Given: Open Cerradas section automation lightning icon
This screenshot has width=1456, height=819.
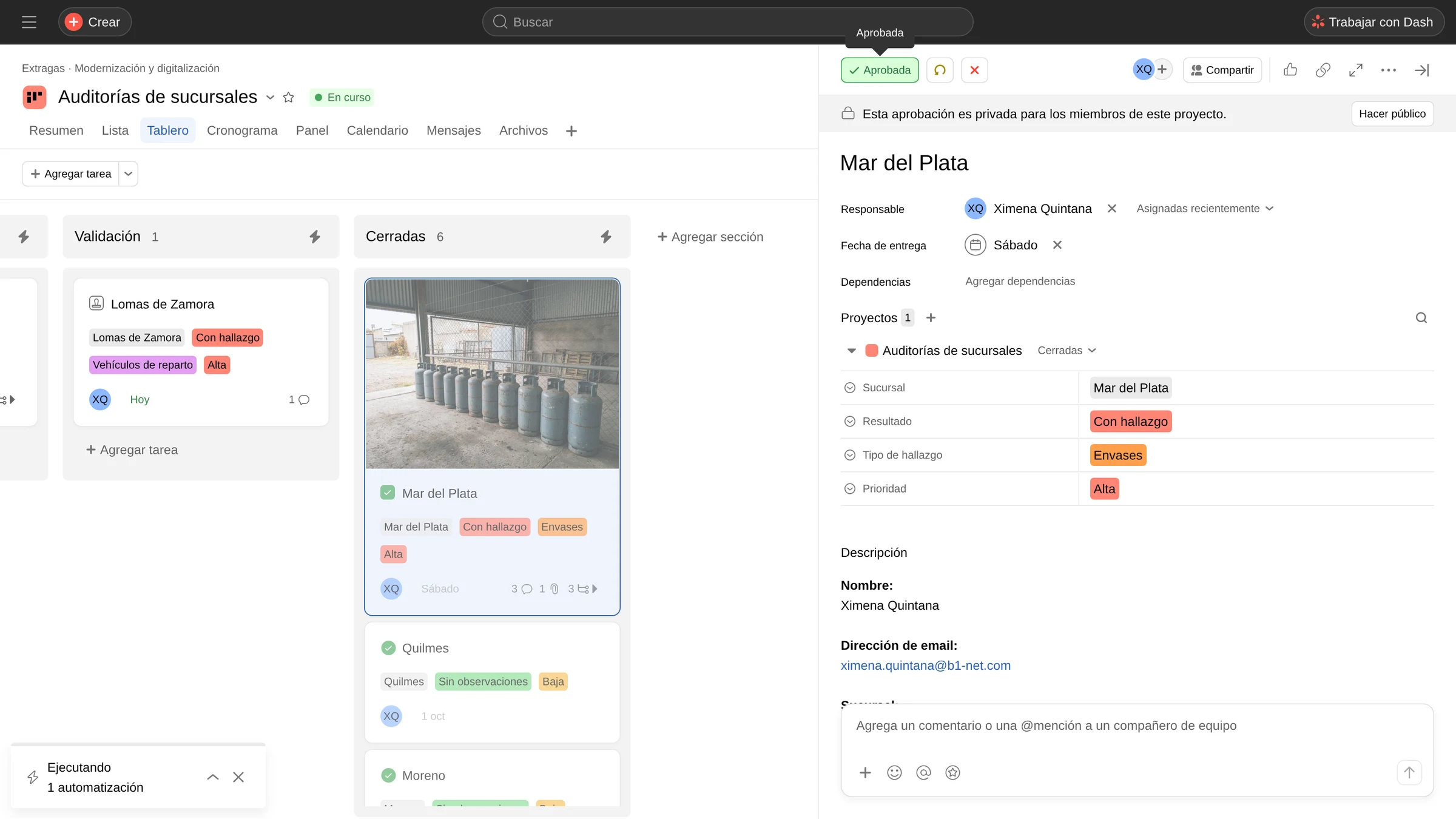Looking at the screenshot, I should pyautogui.click(x=605, y=237).
